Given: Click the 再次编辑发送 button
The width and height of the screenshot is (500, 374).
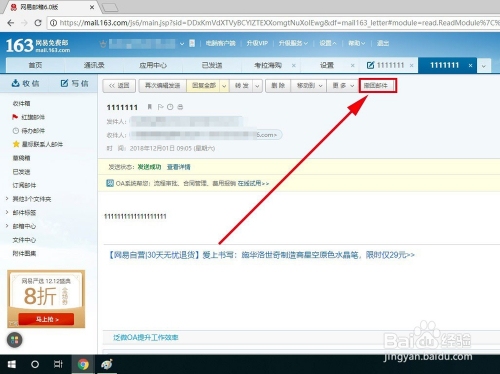Looking at the screenshot, I should pos(162,86).
